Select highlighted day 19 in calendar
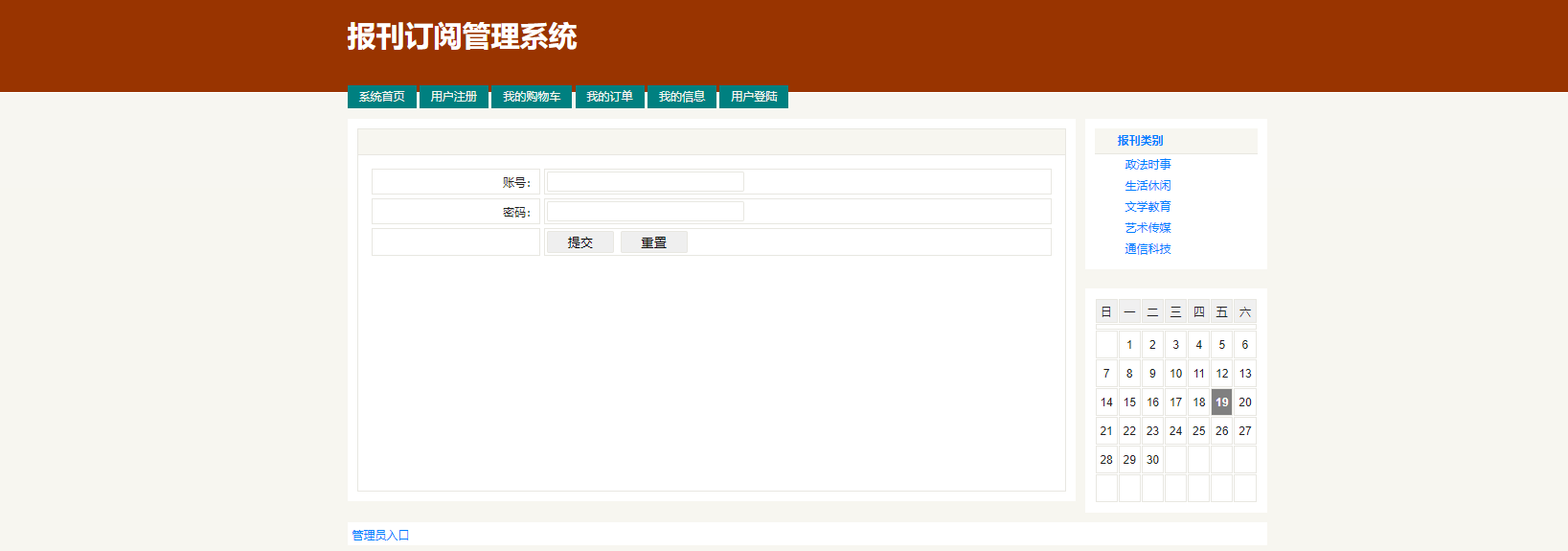 (x=1222, y=402)
